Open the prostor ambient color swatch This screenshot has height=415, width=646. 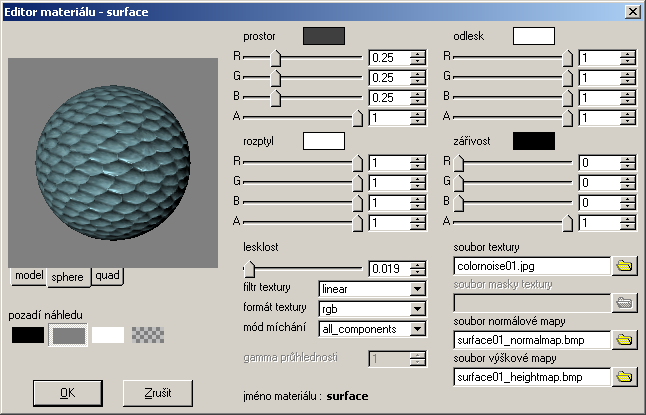coord(323,36)
